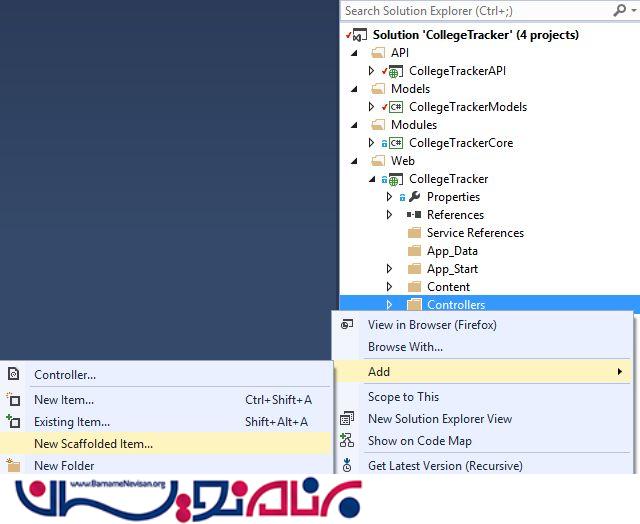Screen dimensions: 640x524
Task: Open the search options dropdown arrow
Action: pyautogui.click(x=633, y=11)
